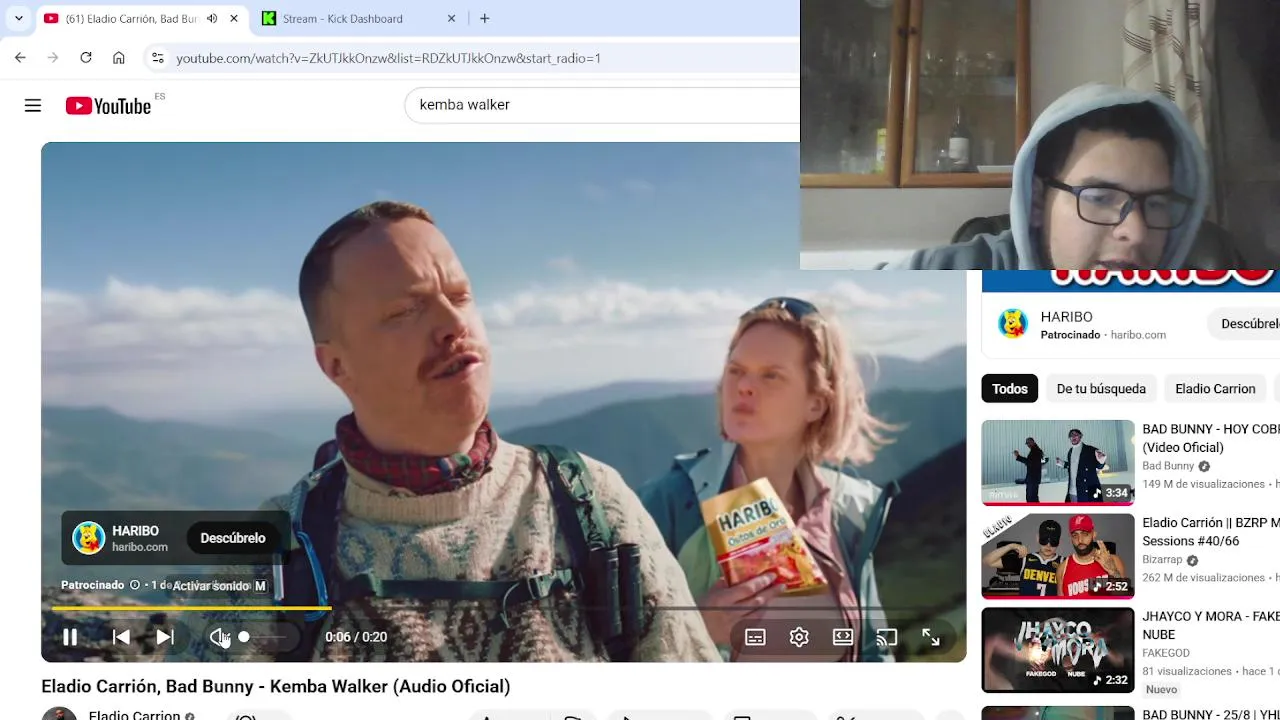Pause the video with the pause button
Image resolution: width=1280 pixels, height=720 pixels.
click(70, 637)
